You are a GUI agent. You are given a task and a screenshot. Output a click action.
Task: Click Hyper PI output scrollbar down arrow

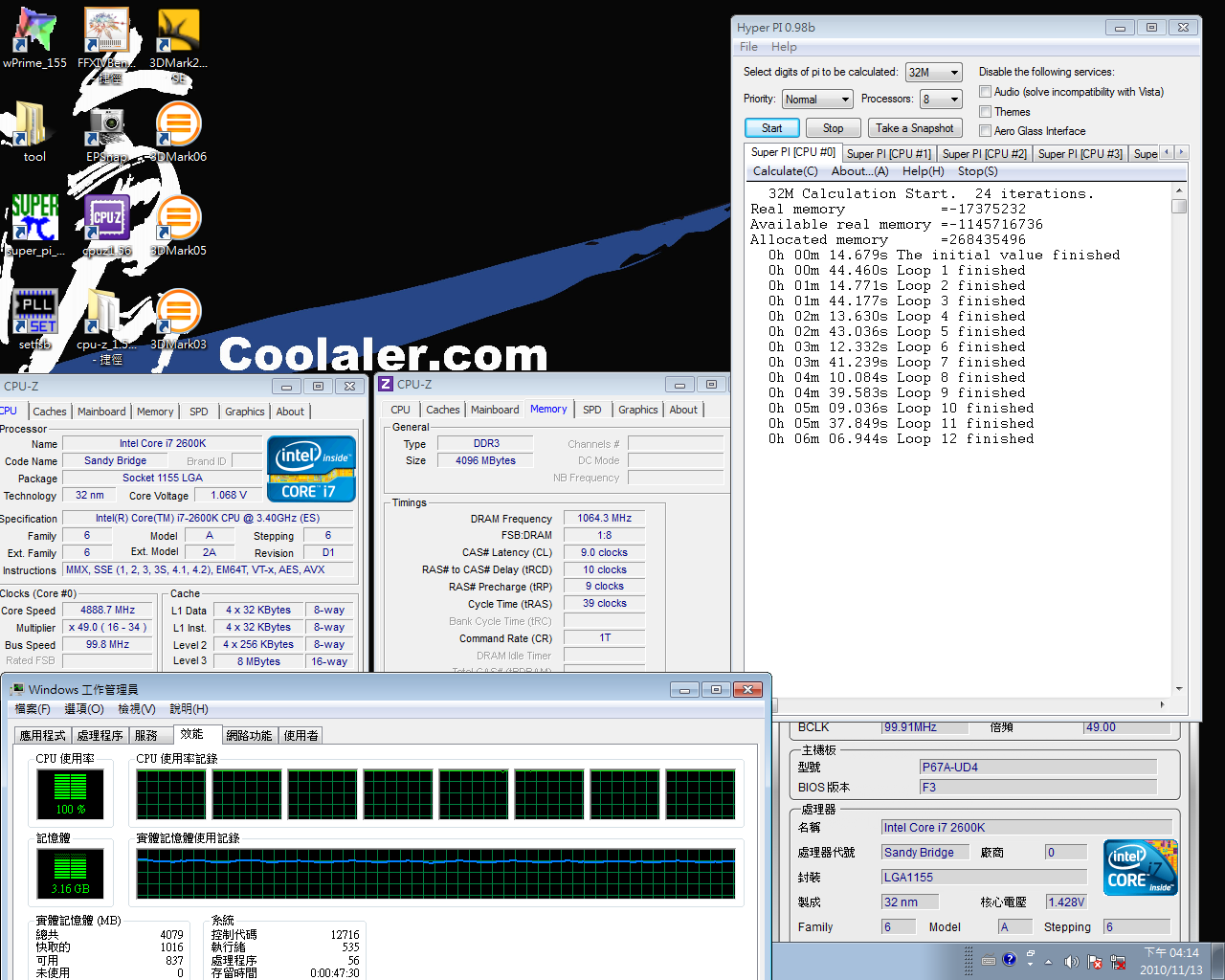(1179, 688)
